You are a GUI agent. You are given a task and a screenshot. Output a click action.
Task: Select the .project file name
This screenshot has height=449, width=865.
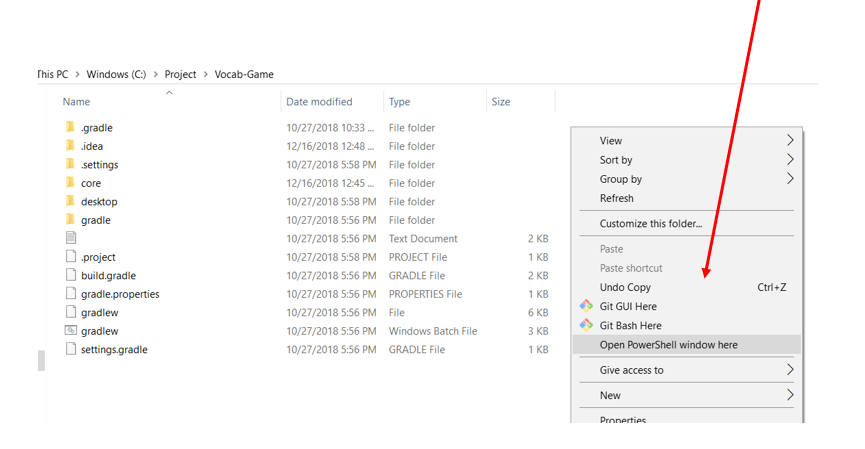tap(98, 258)
